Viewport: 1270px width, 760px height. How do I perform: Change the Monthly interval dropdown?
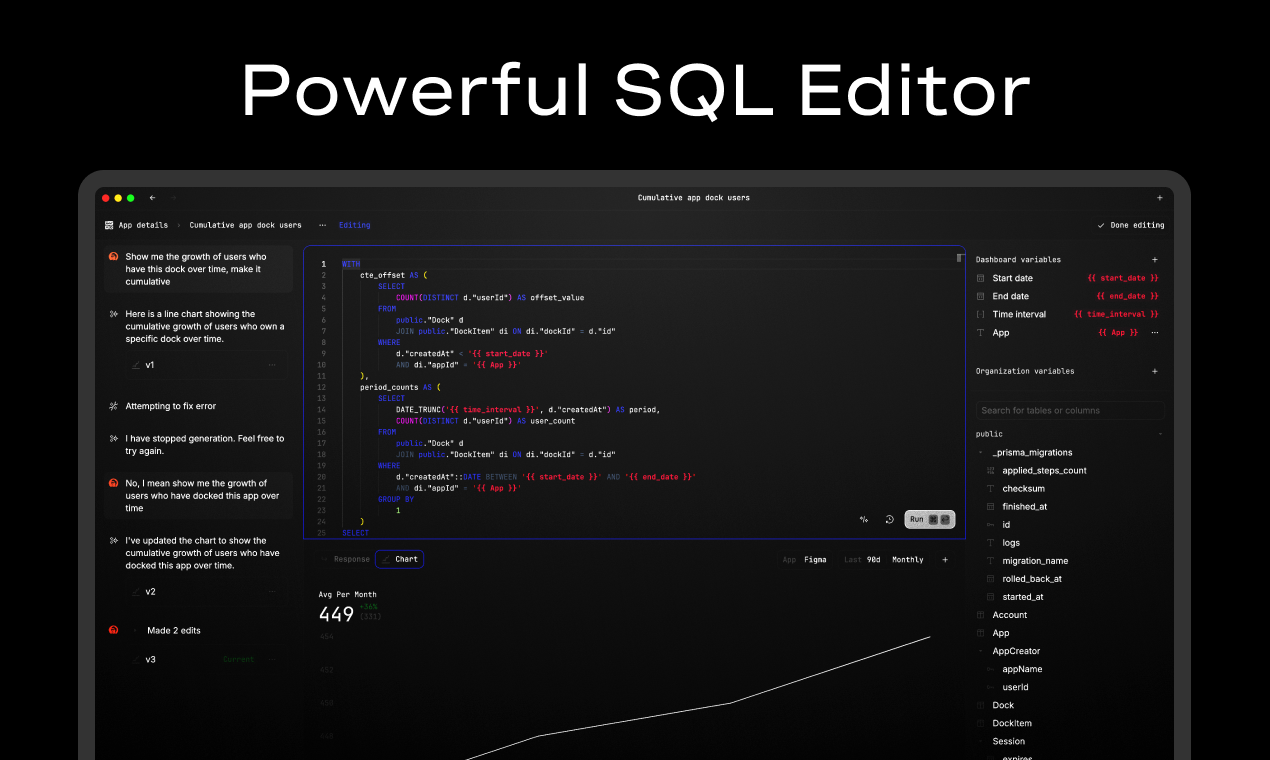[x=908, y=560]
